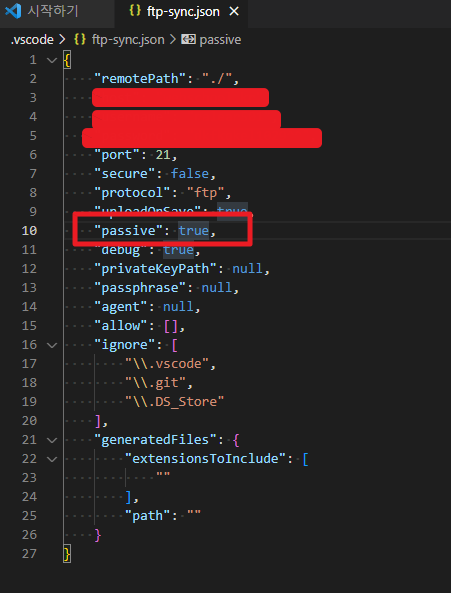Viewport: 451px width, 593px height.
Task: Click the true value on passive line
Action: click(x=194, y=231)
